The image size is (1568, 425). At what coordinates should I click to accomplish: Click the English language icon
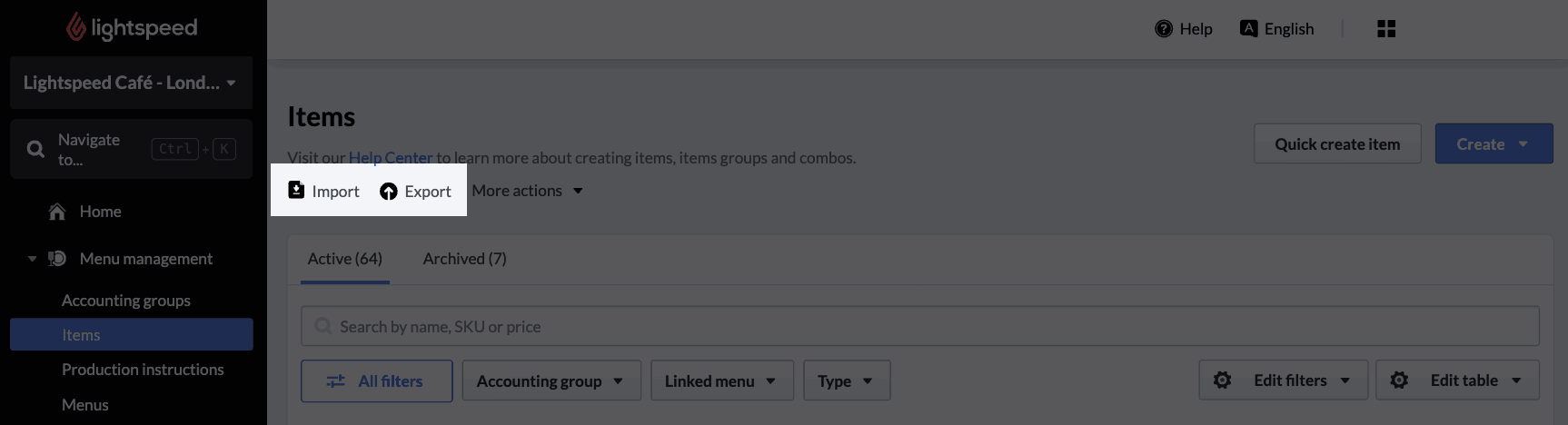[x=1249, y=28]
